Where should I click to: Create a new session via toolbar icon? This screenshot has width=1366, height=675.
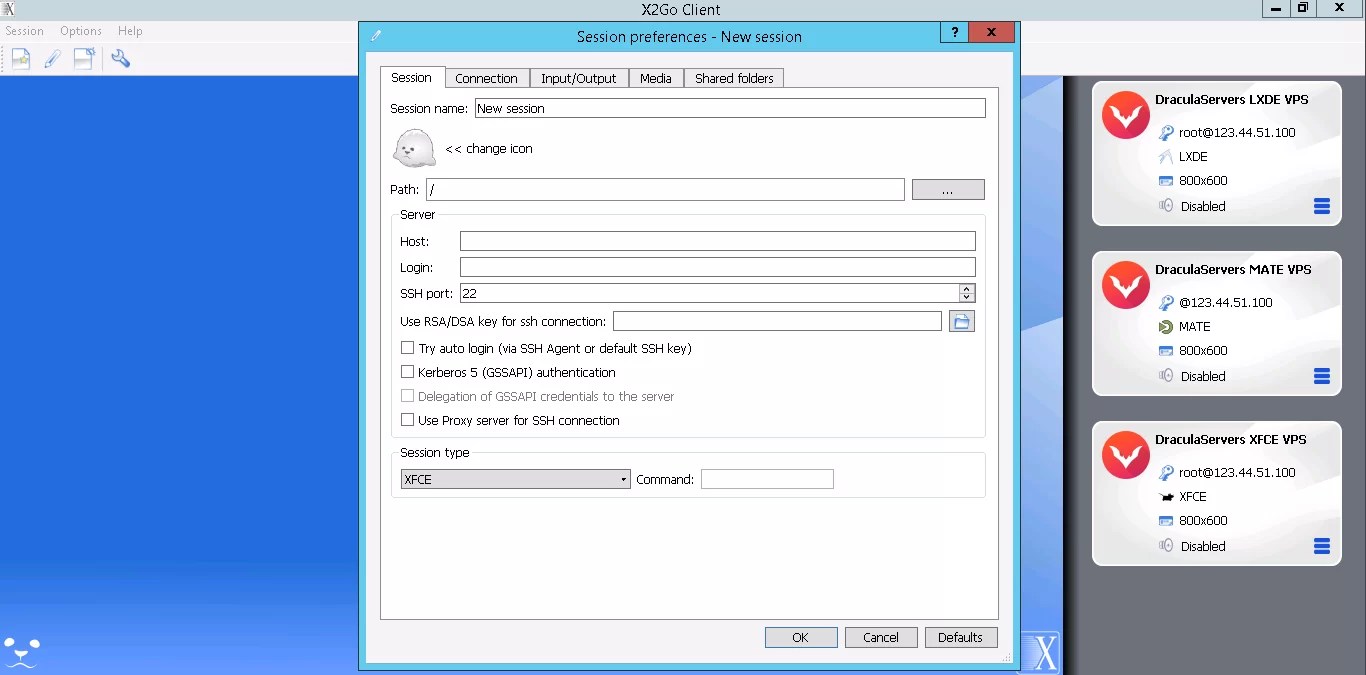[x=20, y=58]
